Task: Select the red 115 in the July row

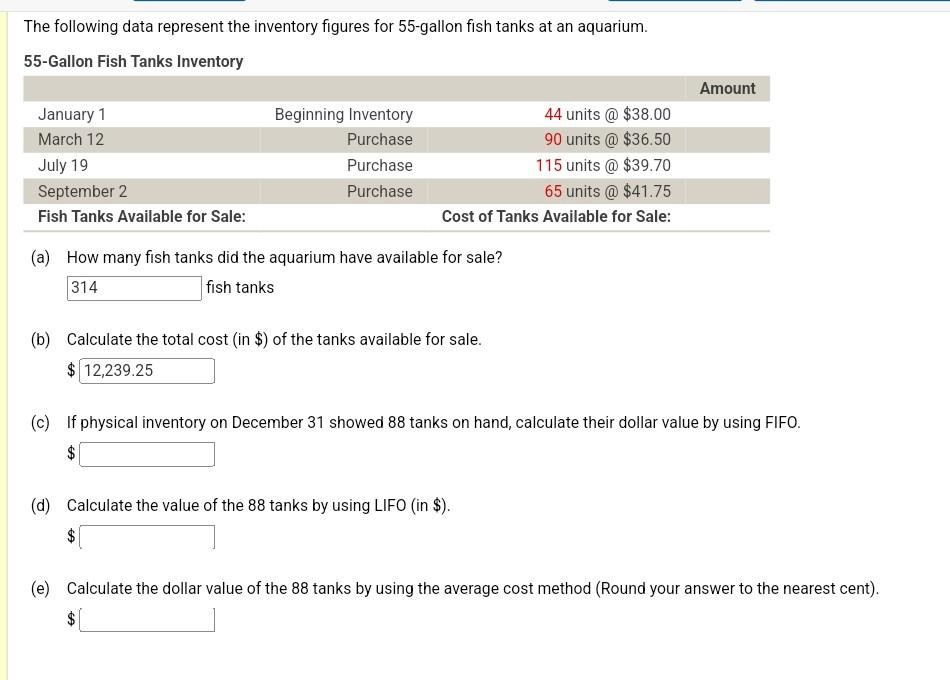Action: (549, 165)
